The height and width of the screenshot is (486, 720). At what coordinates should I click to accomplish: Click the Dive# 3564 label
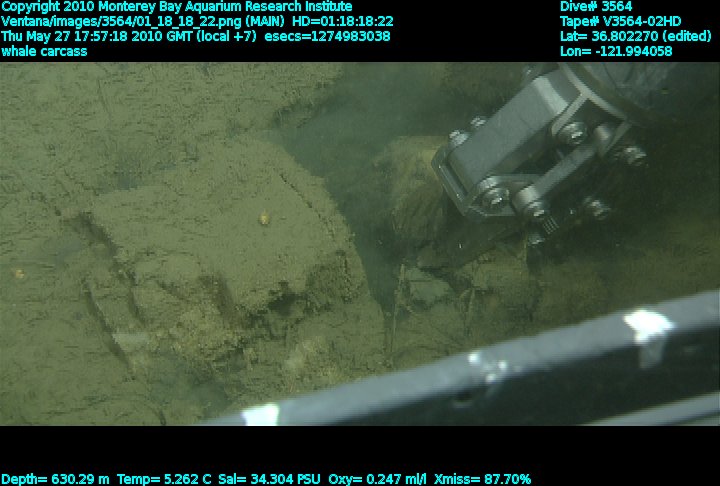point(596,6)
